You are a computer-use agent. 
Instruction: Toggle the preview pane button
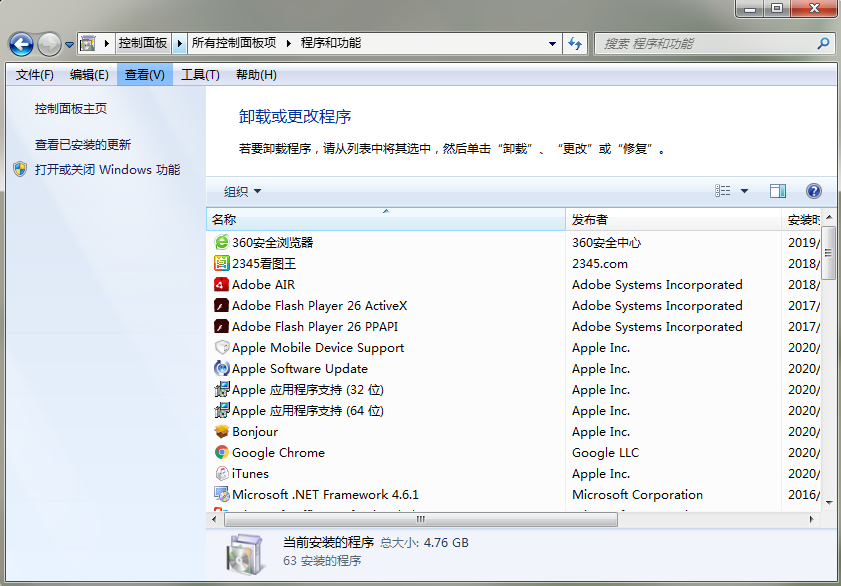click(778, 191)
